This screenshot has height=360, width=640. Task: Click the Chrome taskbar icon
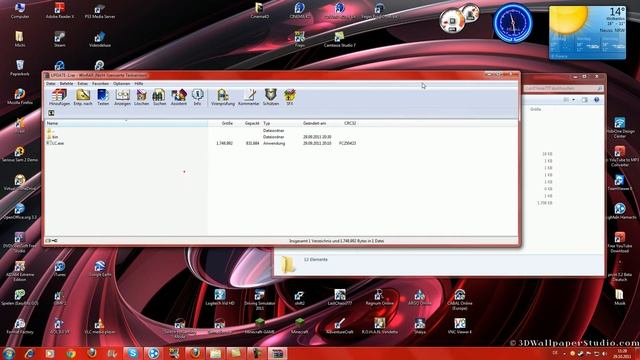[71, 353]
